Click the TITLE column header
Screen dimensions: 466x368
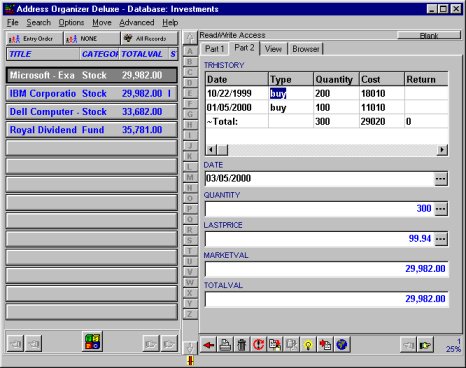pos(43,54)
